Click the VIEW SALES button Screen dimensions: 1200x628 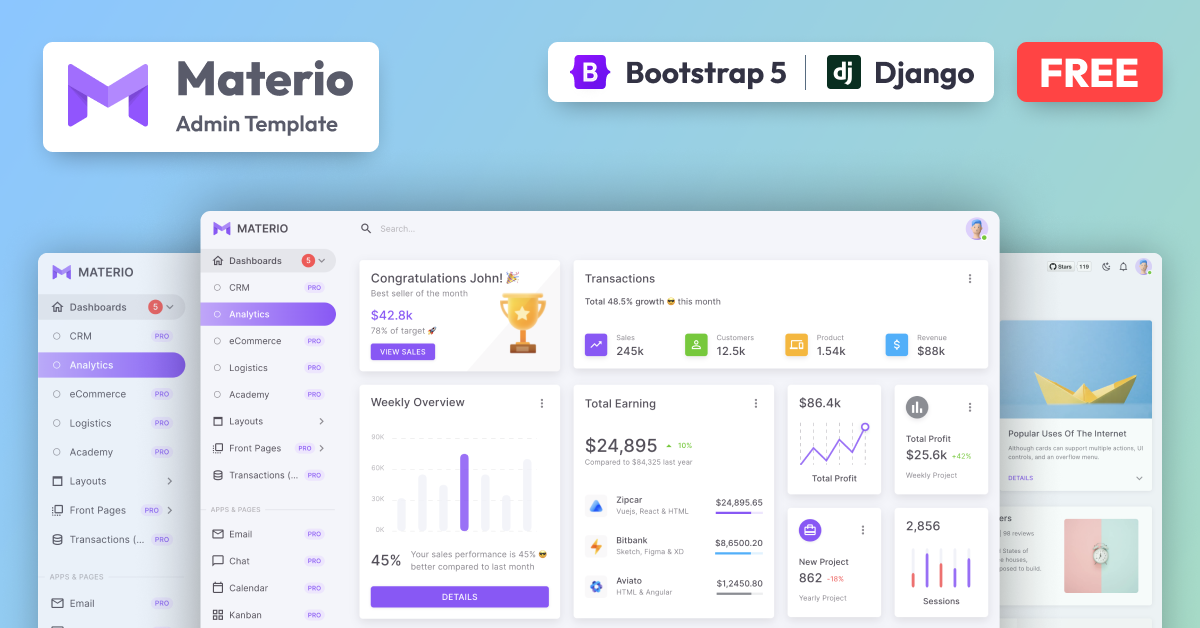tap(403, 352)
